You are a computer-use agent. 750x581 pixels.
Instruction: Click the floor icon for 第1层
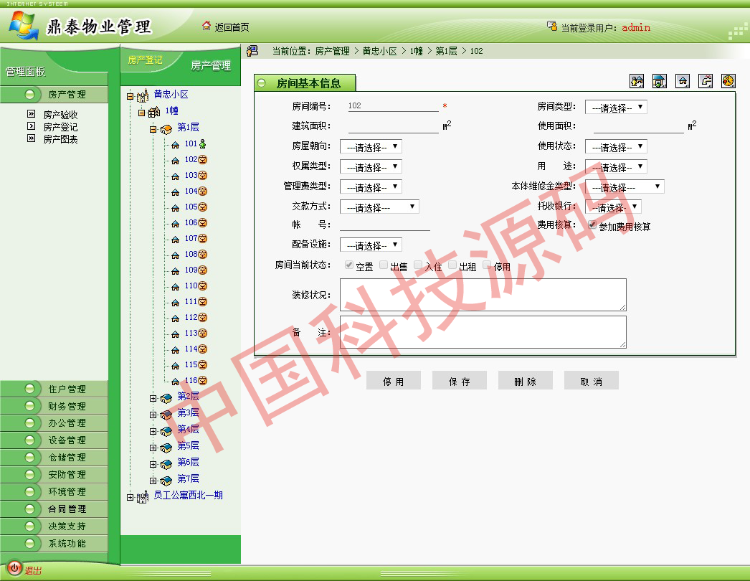pos(166,129)
